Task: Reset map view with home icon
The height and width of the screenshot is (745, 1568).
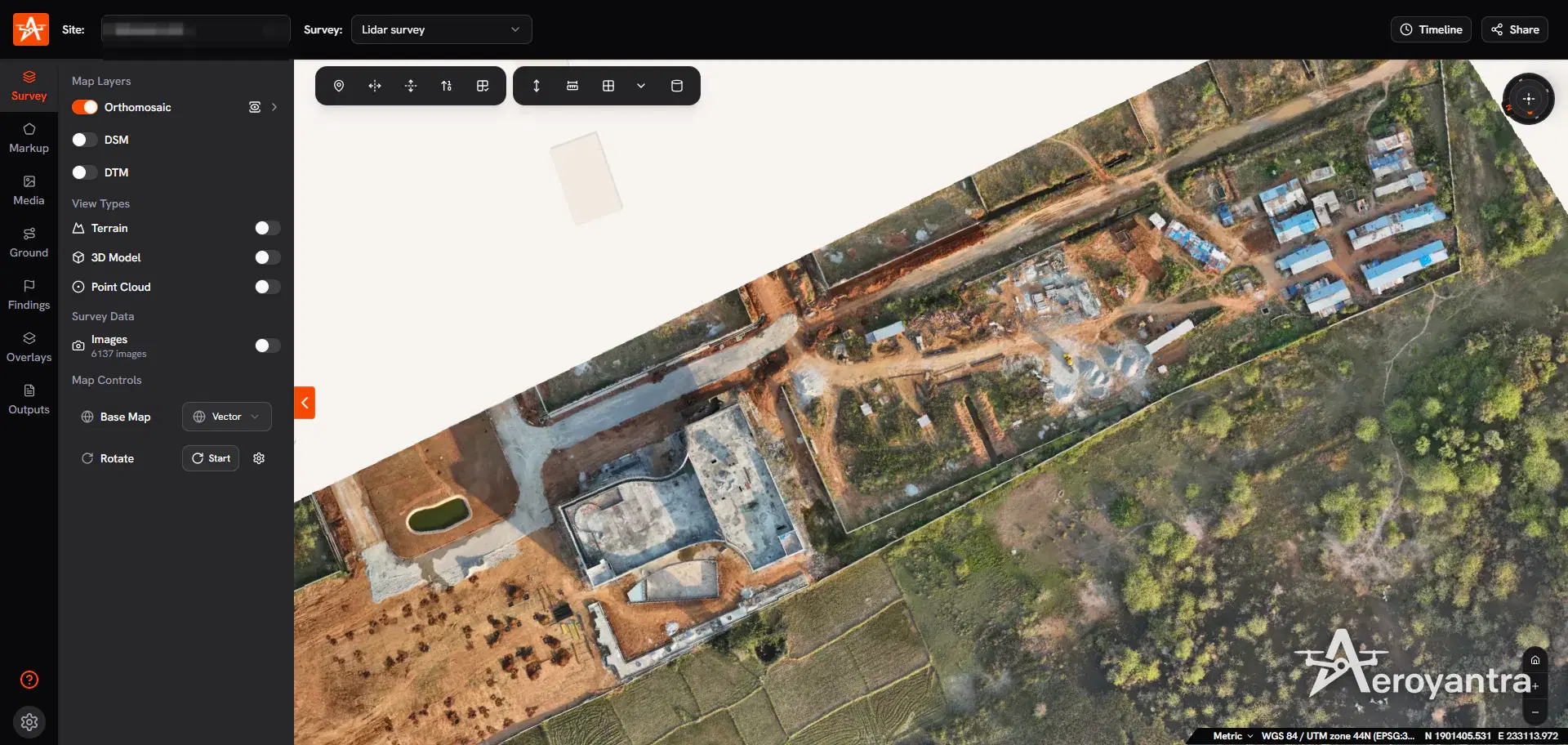Action: (1535, 660)
